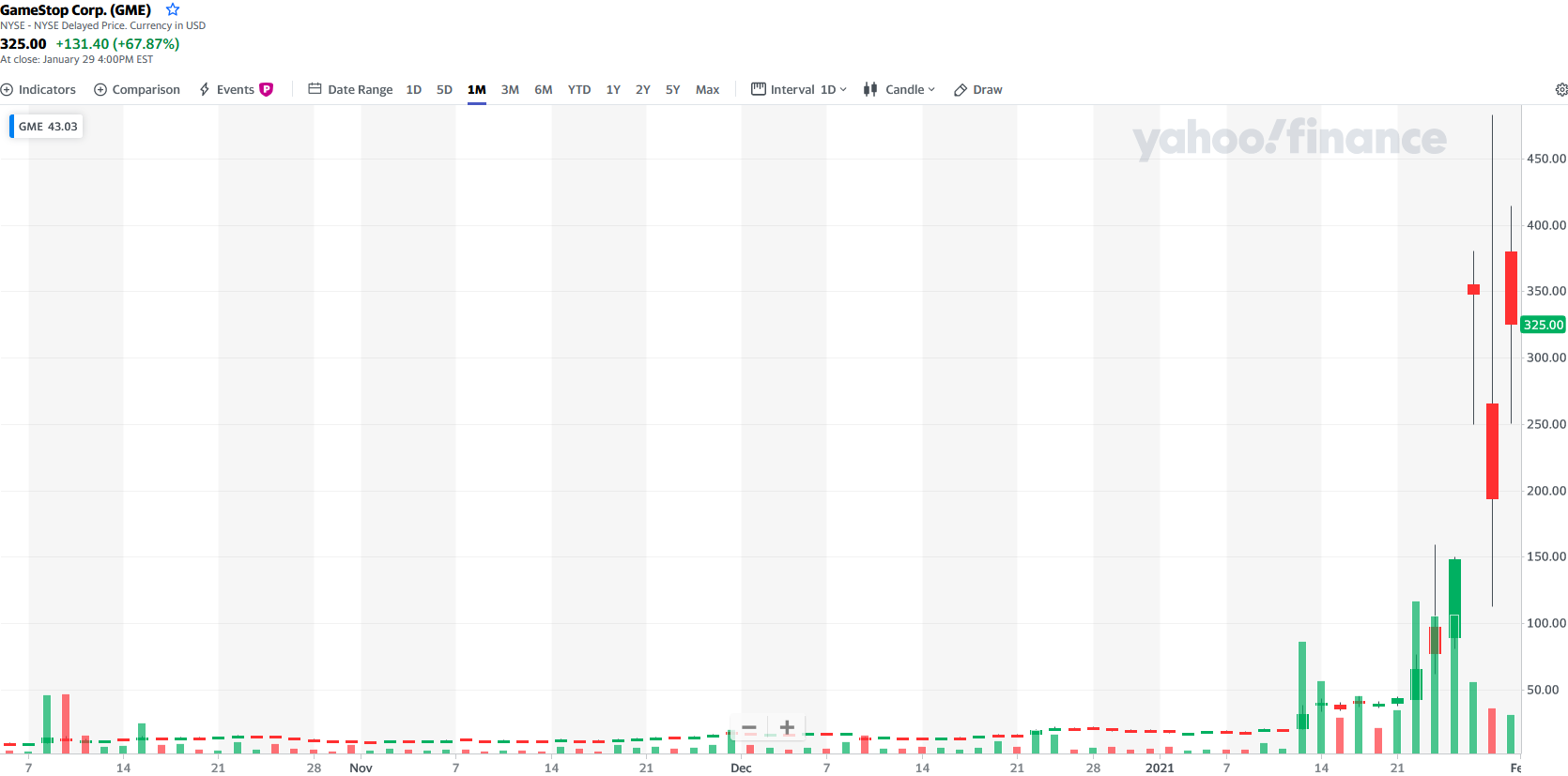Select the Draw pencil tool

[x=978, y=90]
